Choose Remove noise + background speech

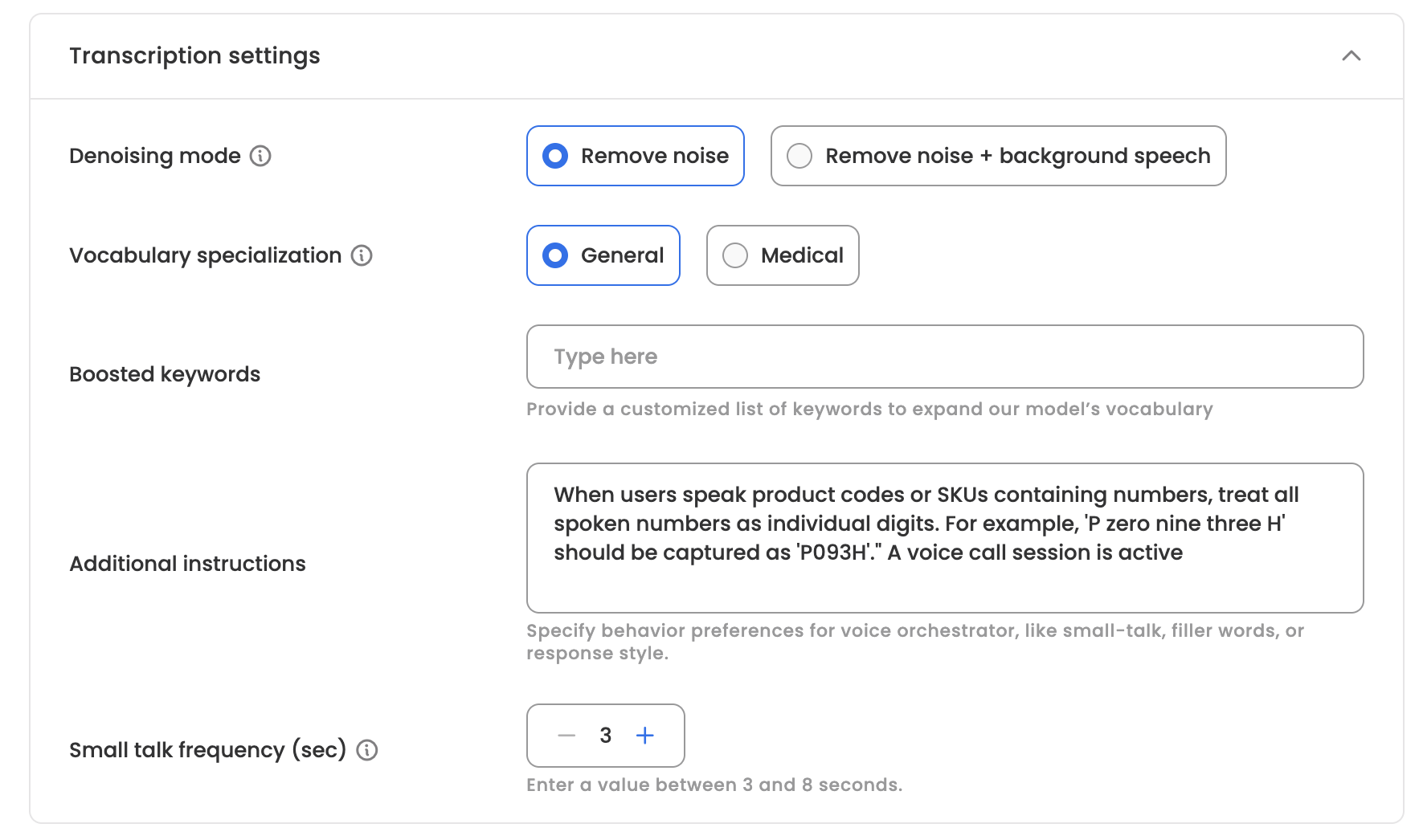click(x=998, y=156)
